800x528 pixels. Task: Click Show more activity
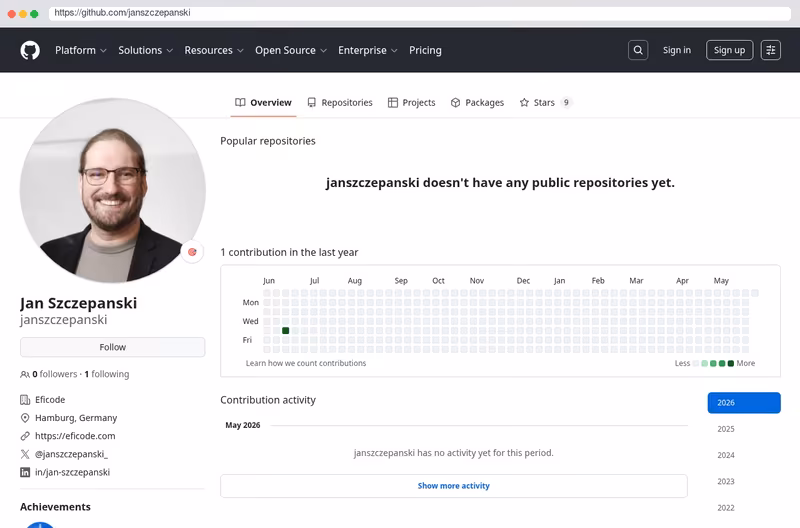[x=454, y=486]
